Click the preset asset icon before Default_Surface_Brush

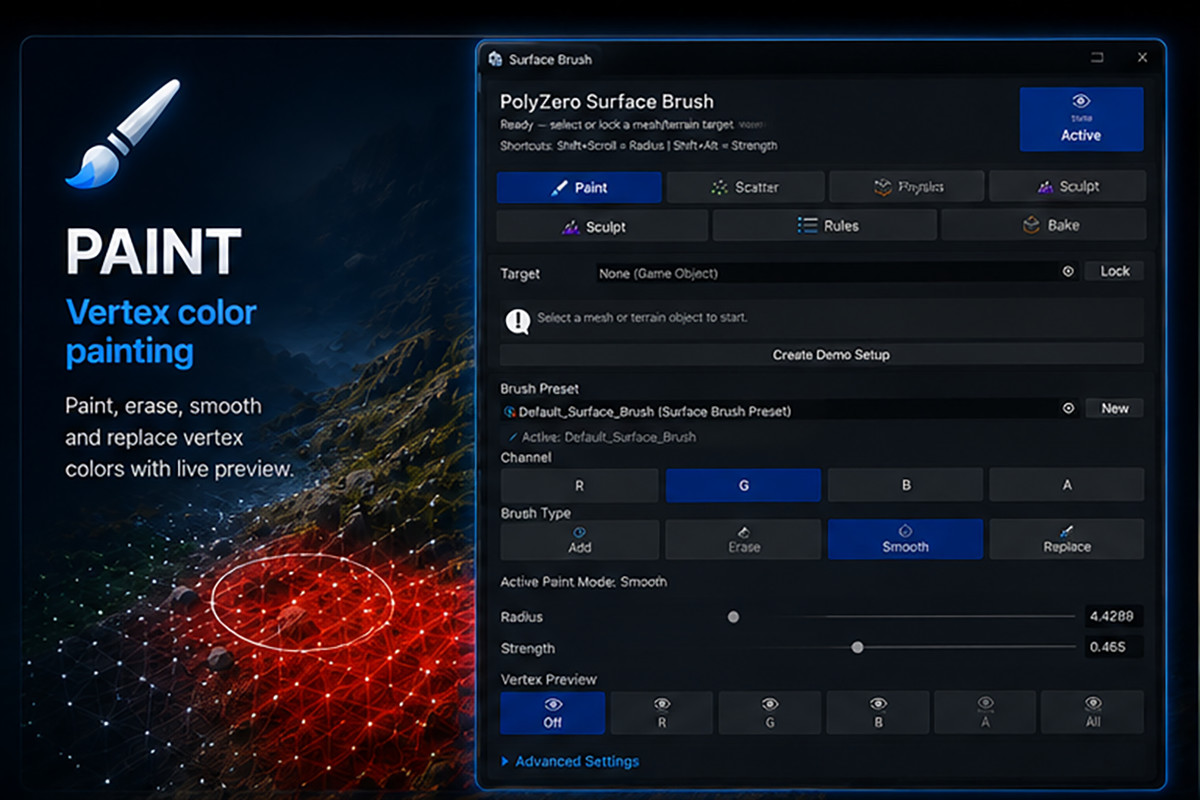(509, 411)
